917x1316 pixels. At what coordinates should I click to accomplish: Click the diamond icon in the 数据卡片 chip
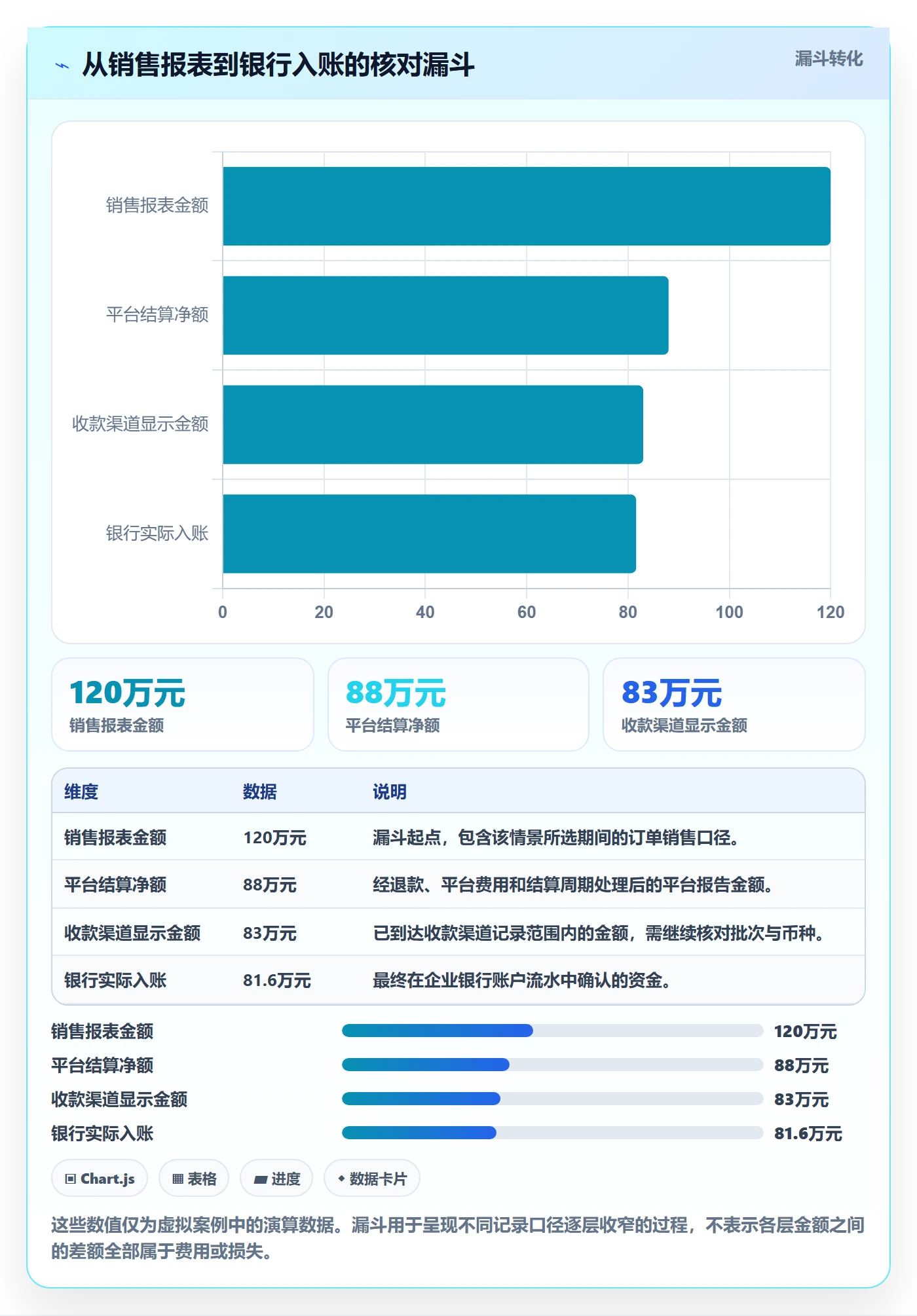pos(341,1179)
